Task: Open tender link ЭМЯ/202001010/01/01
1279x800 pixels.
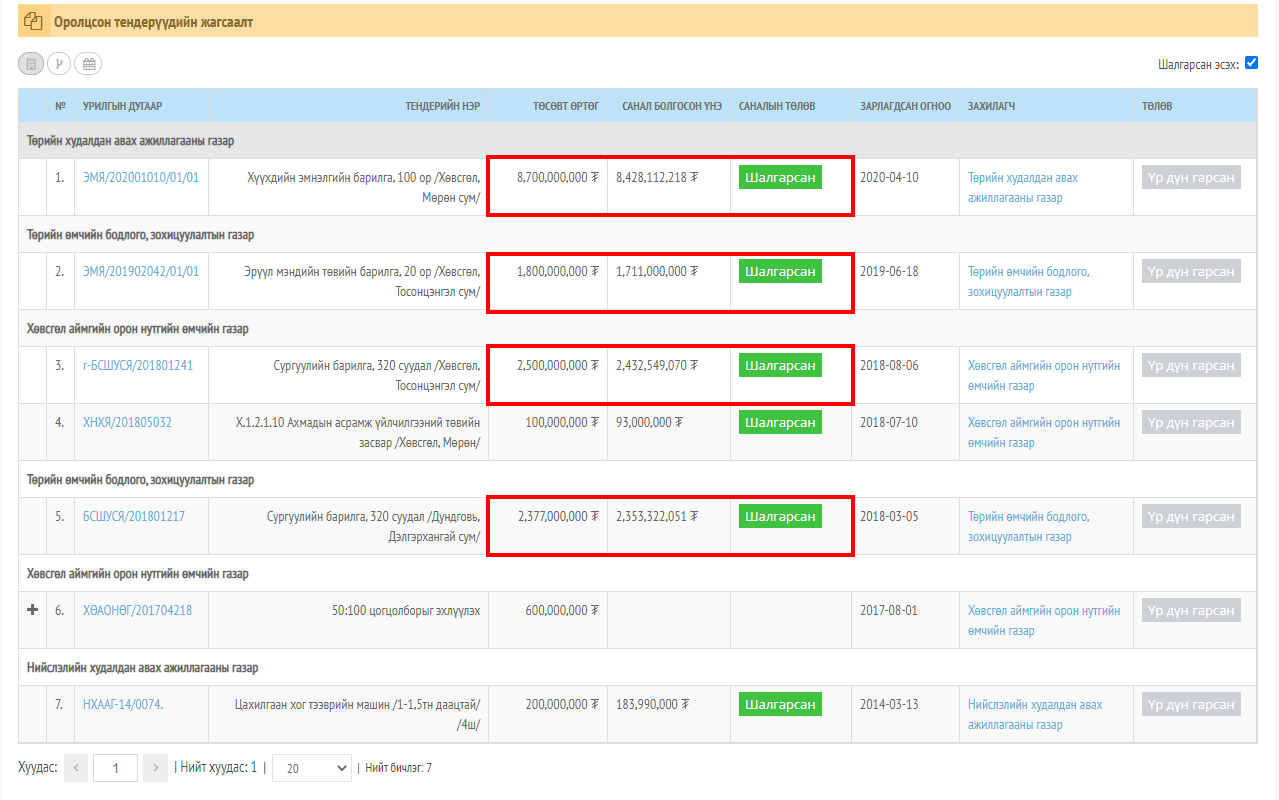Action: click(x=141, y=178)
